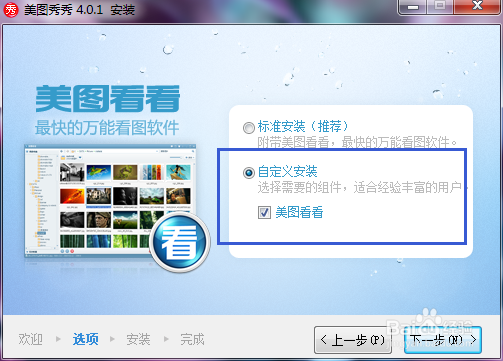Viewport: 503px width, 361px height.
Task: Click the 安装 step label
Action: 138,339
